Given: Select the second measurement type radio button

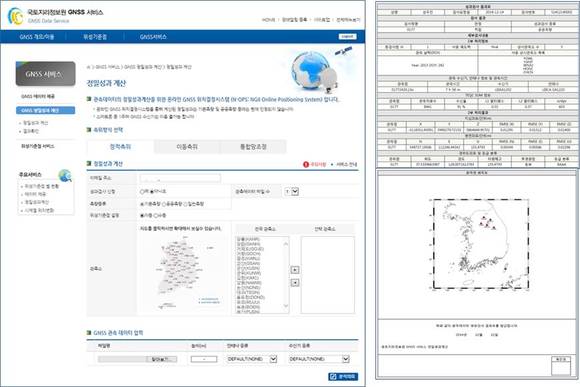Looking at the screenshot, I should [164, 204].
